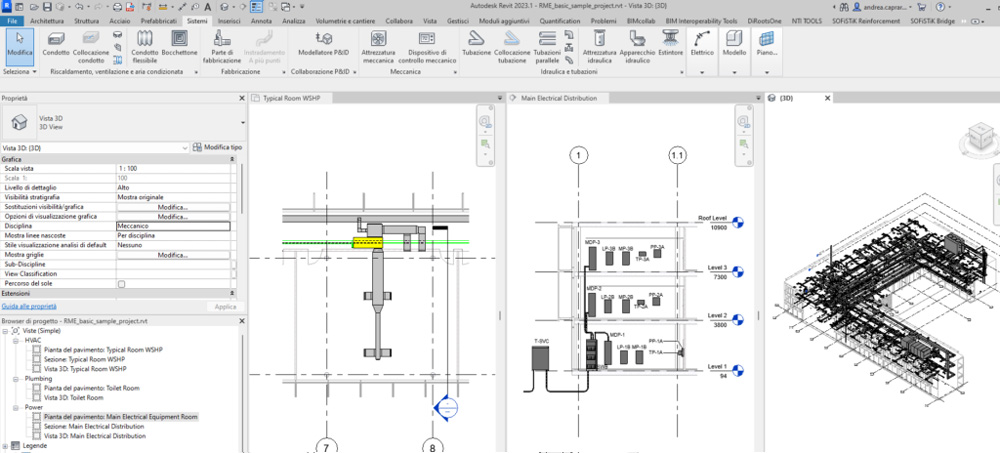Select the Modifica arrow tool
Image resolution: width=1000 pixels, height=453 pixels.
pyautogui.click(x=20, y=47)
